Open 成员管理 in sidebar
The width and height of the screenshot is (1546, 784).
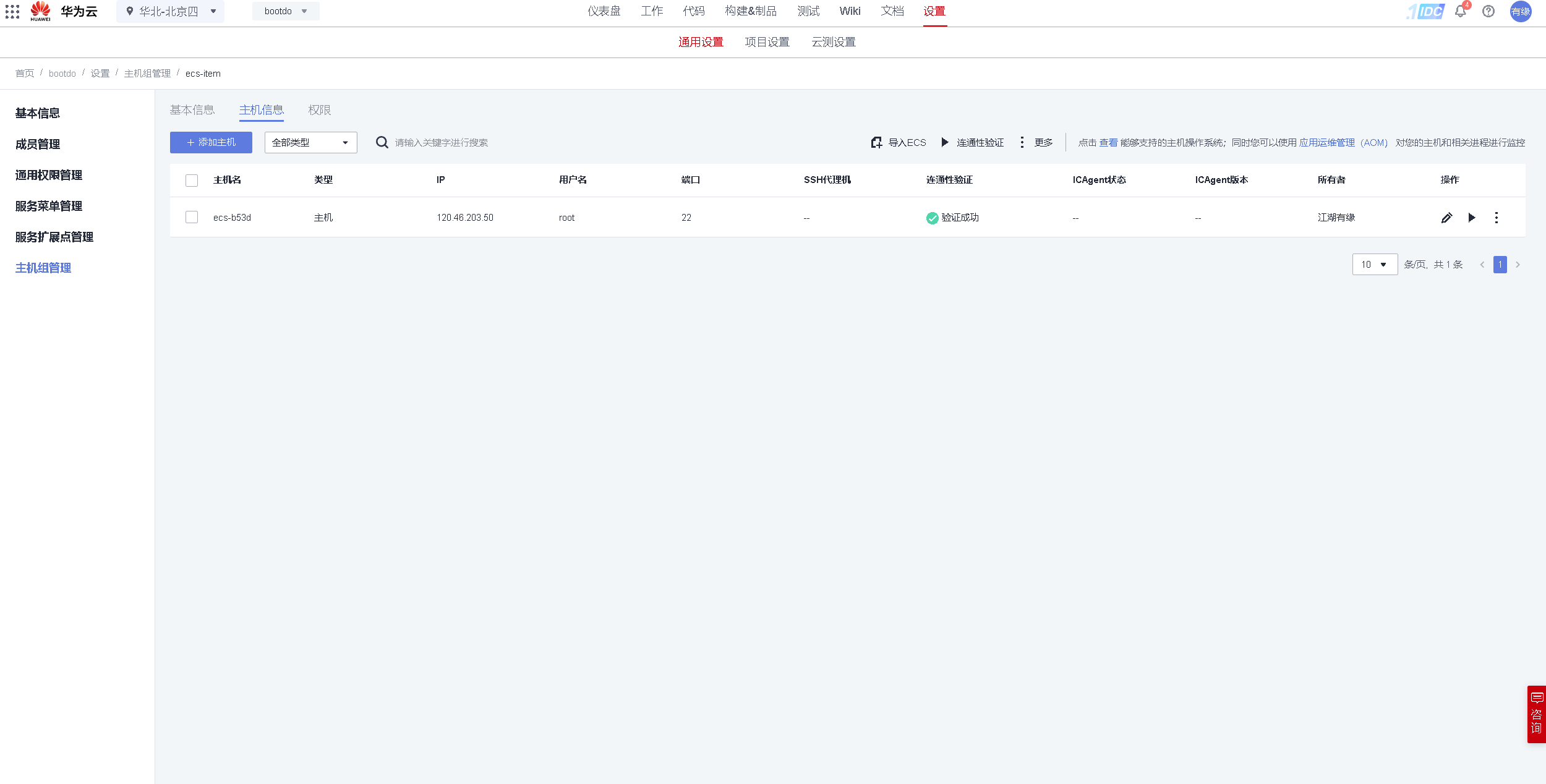point(38,145)
